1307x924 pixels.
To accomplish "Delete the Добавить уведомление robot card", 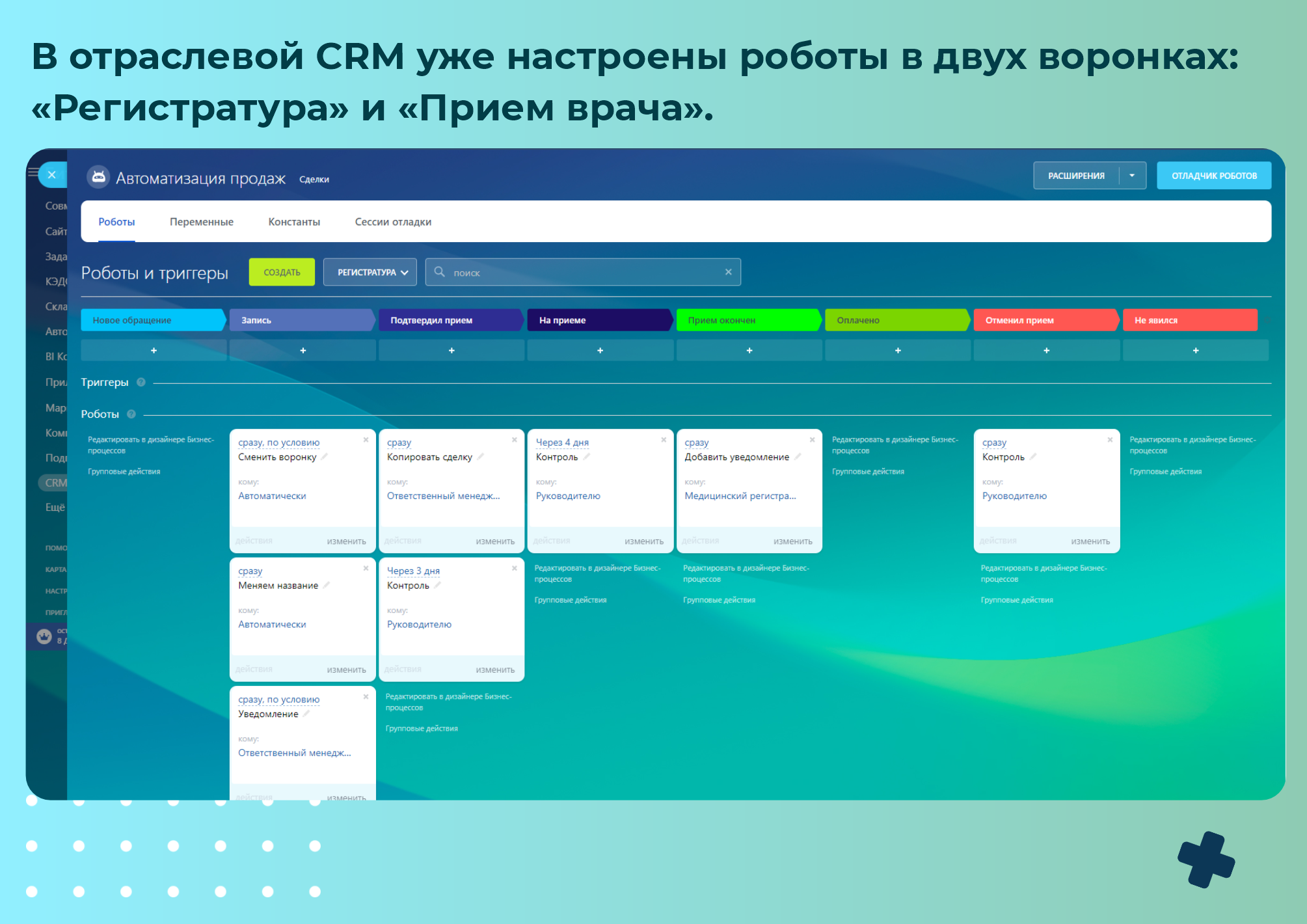I will pos(812,441).
